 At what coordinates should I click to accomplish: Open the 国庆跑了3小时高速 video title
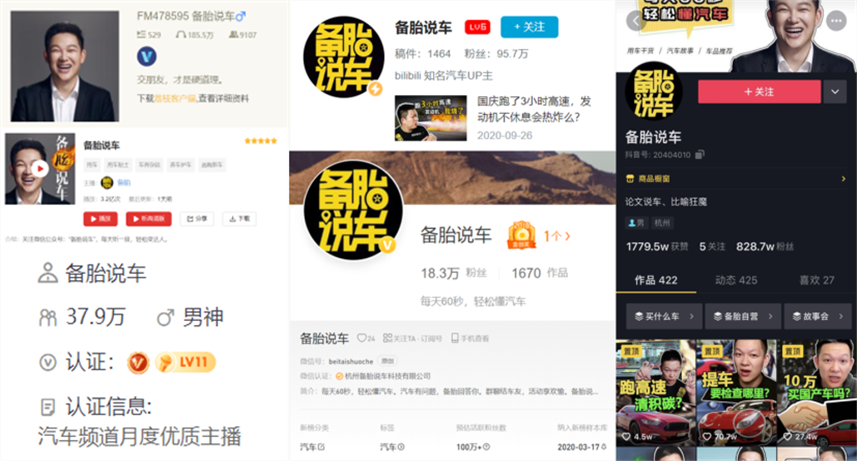(x=534, y=109)
